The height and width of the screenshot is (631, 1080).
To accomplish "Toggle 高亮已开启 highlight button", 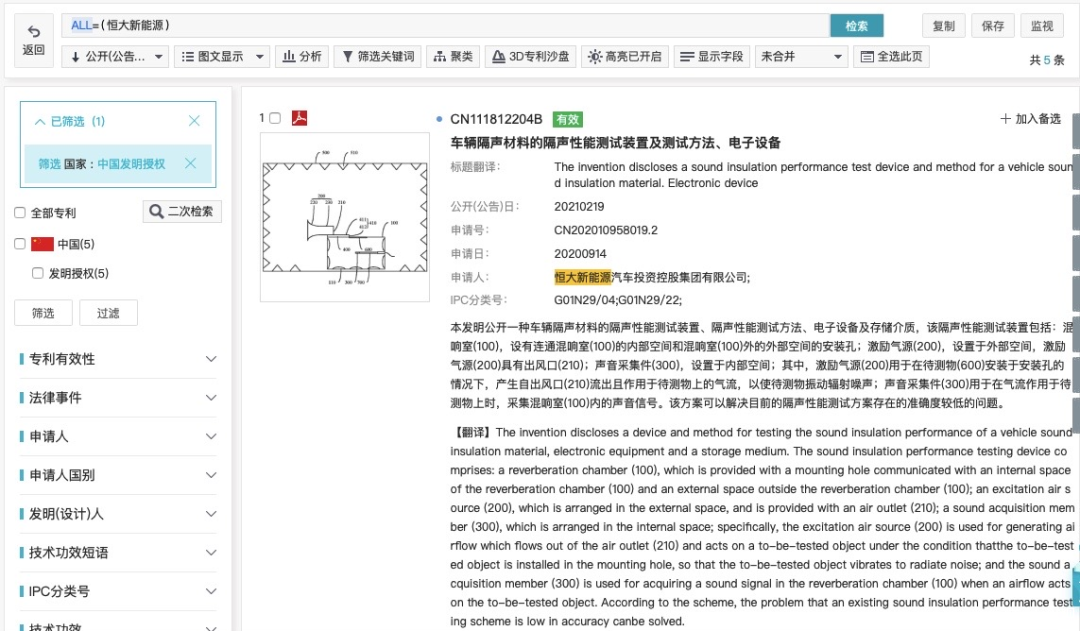I will 624,56.
